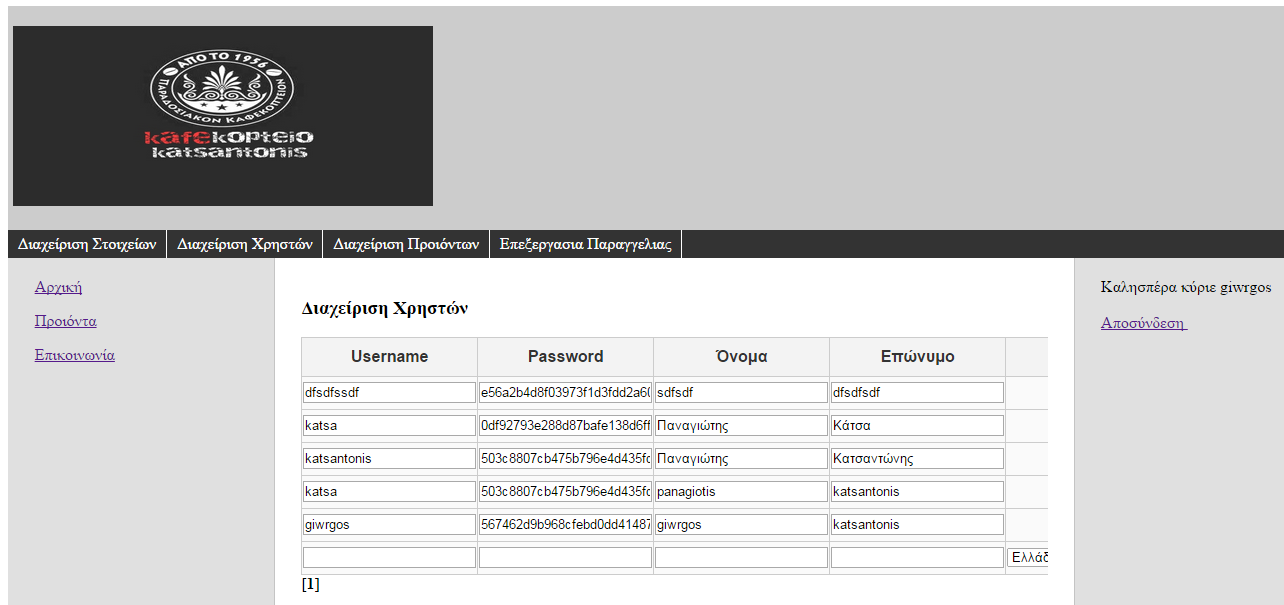Open the Διαχείριση Προιόντων menu item

tap(406, 244)
